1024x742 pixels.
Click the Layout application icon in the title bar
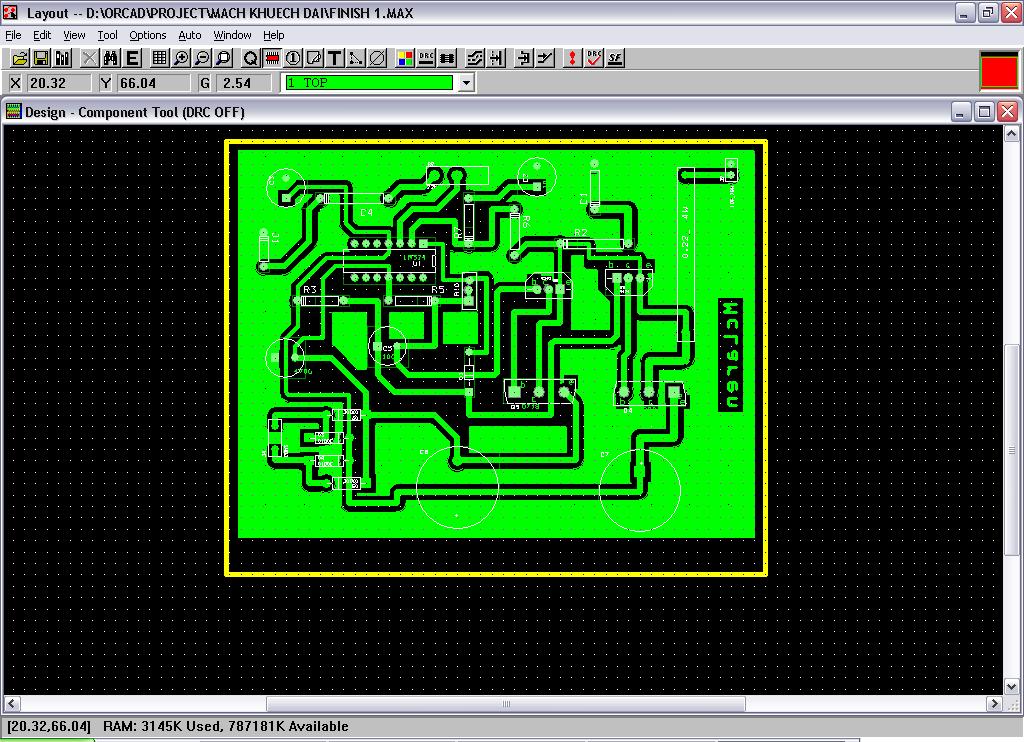point(11,12)
